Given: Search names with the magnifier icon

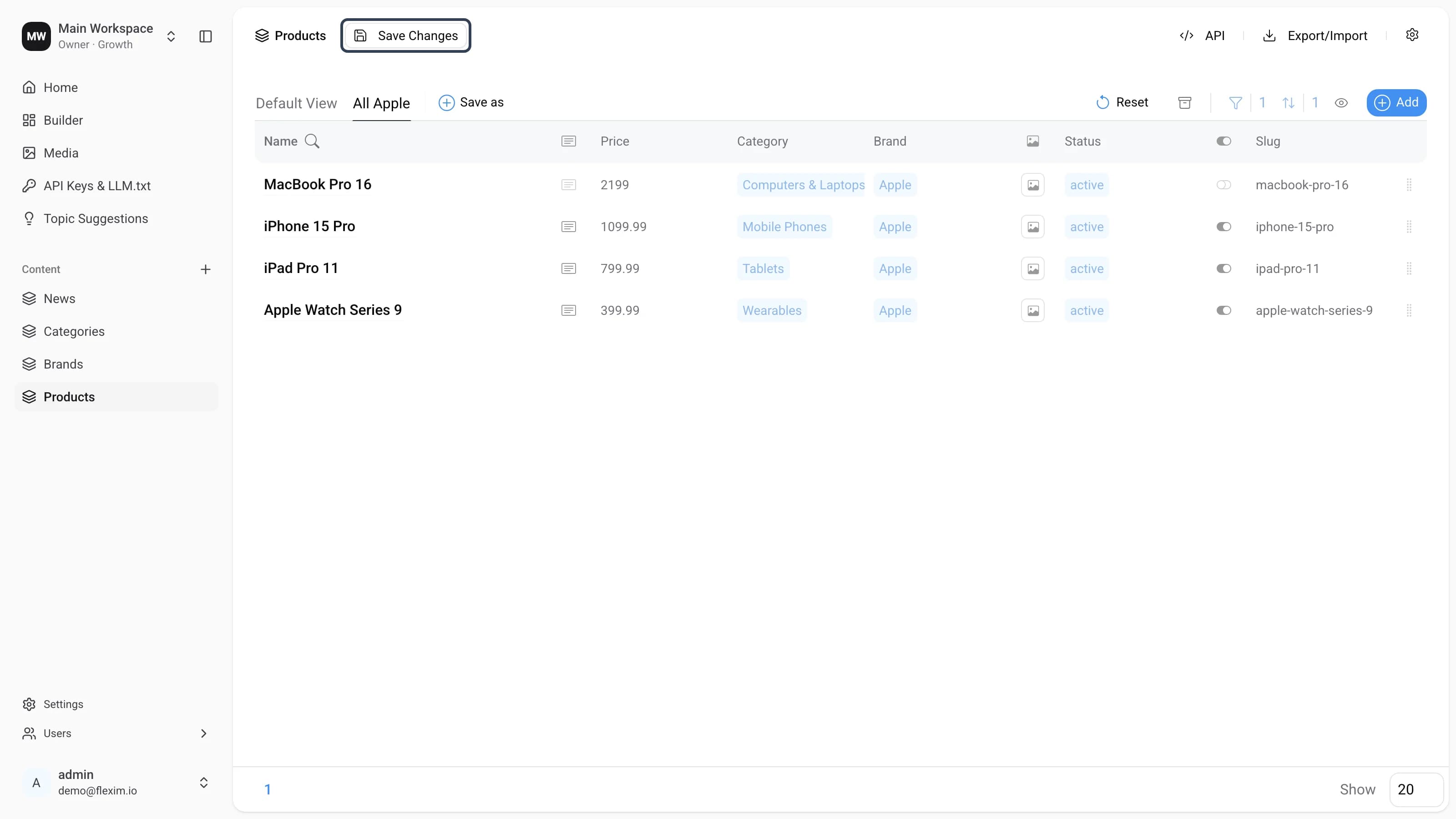Looking at the screenshot, I should click(312, 141).
